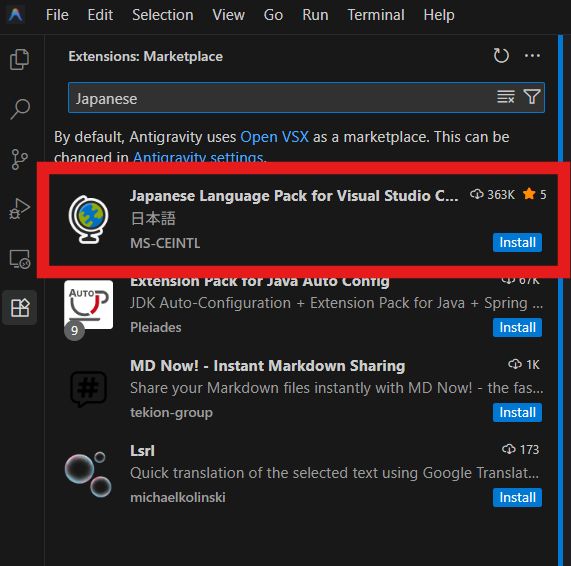
Task: Click Share your Markdown files description
Action: [x=336, y=388]
